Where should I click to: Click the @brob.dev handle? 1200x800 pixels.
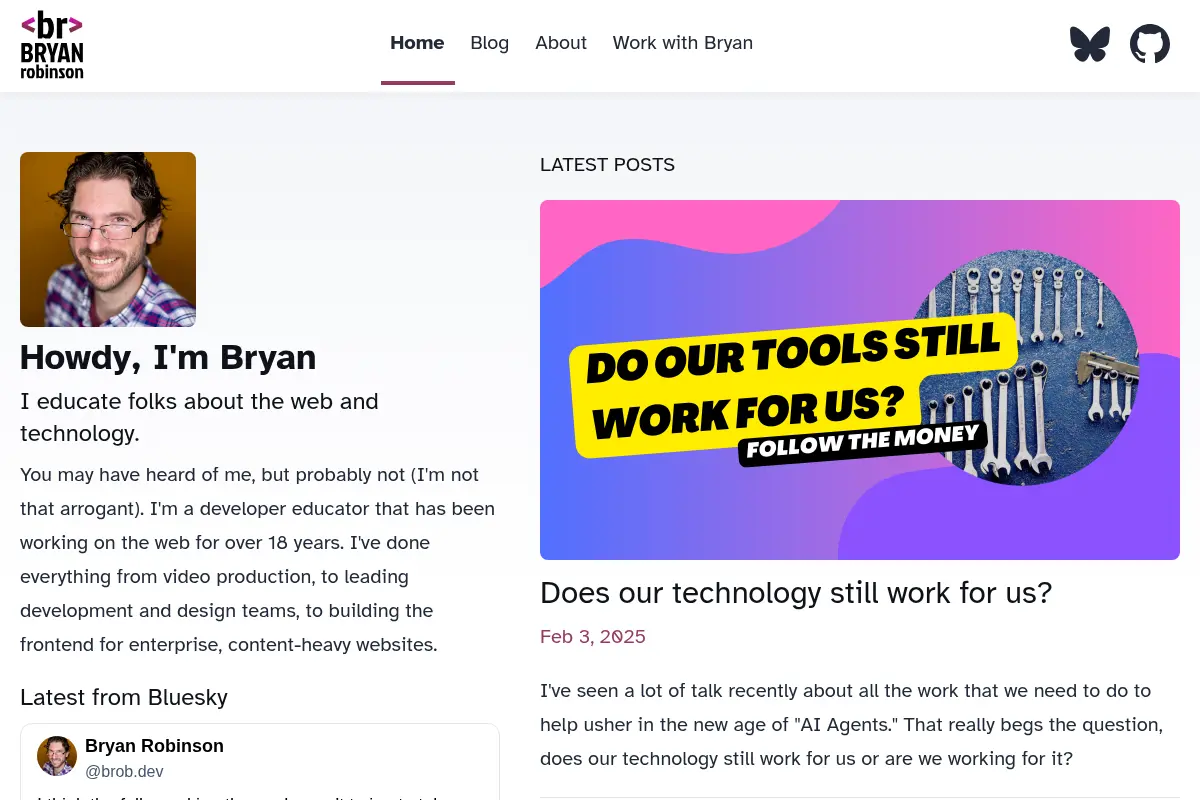pyautogui.click(x=124, y=772)
